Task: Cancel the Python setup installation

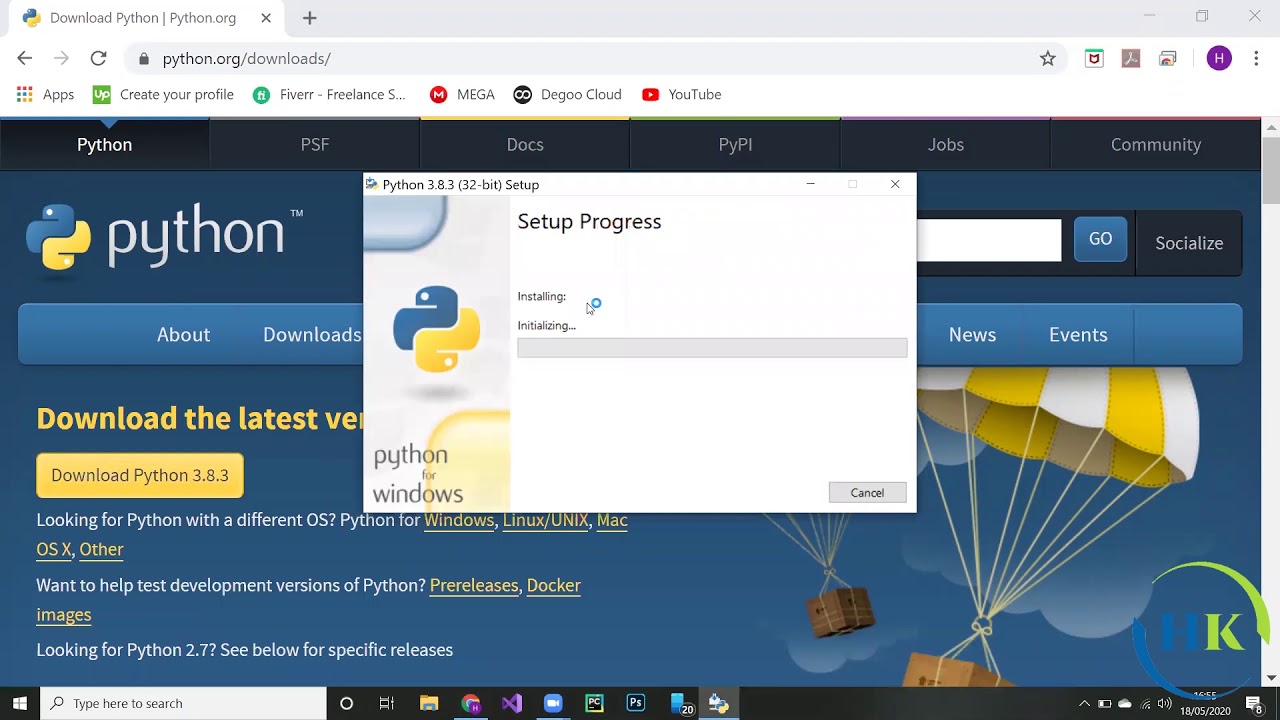Action: click(x=867, y=493)
